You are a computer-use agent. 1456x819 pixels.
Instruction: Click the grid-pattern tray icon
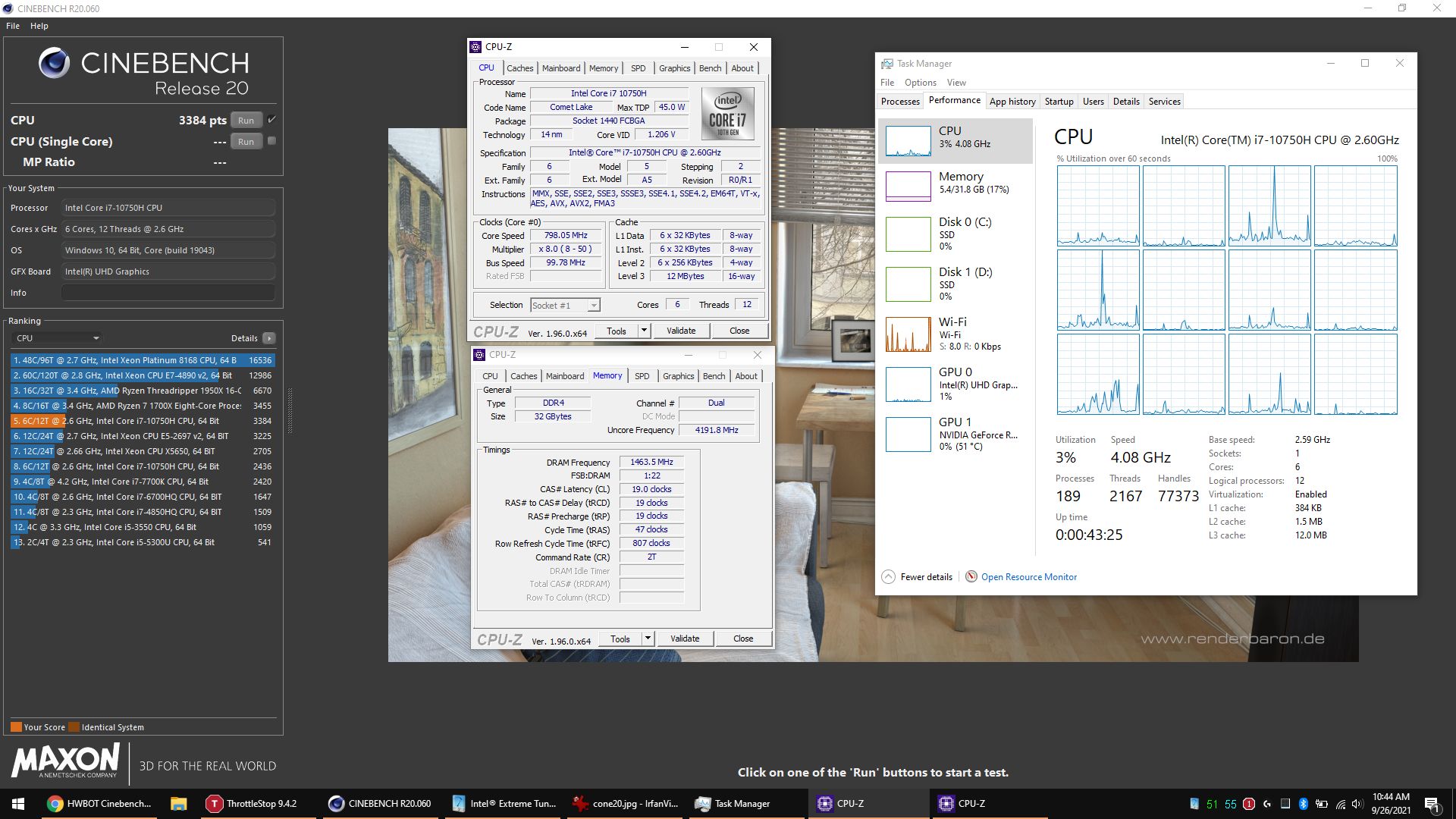pyautogui.click(x=1285, y=804)
